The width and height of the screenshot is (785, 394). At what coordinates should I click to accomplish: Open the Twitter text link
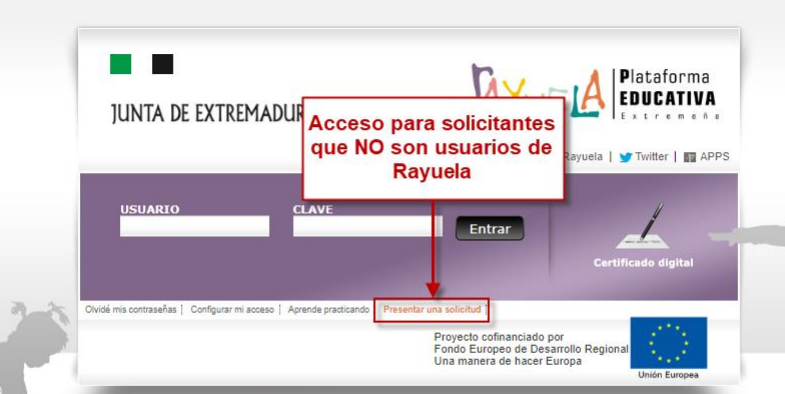tap(651, 157)
